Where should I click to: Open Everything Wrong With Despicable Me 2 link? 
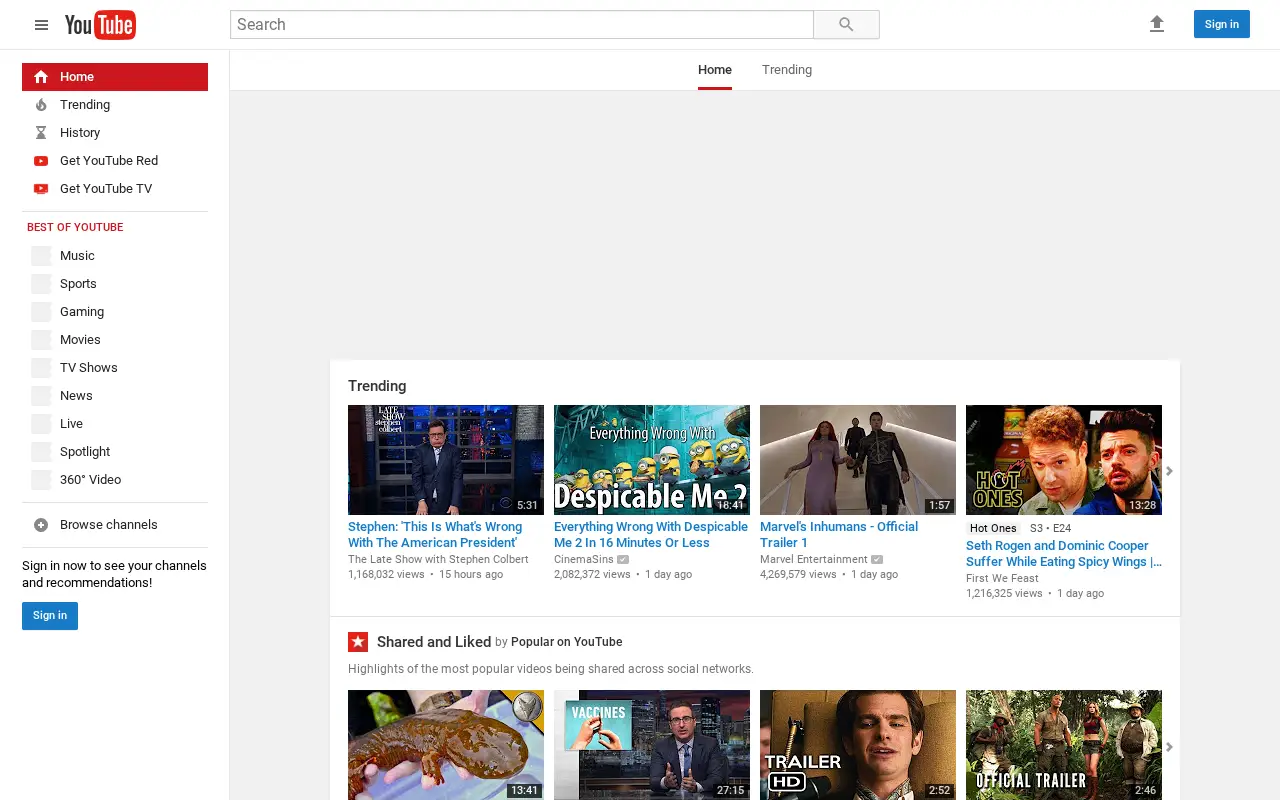pos(651,535)
